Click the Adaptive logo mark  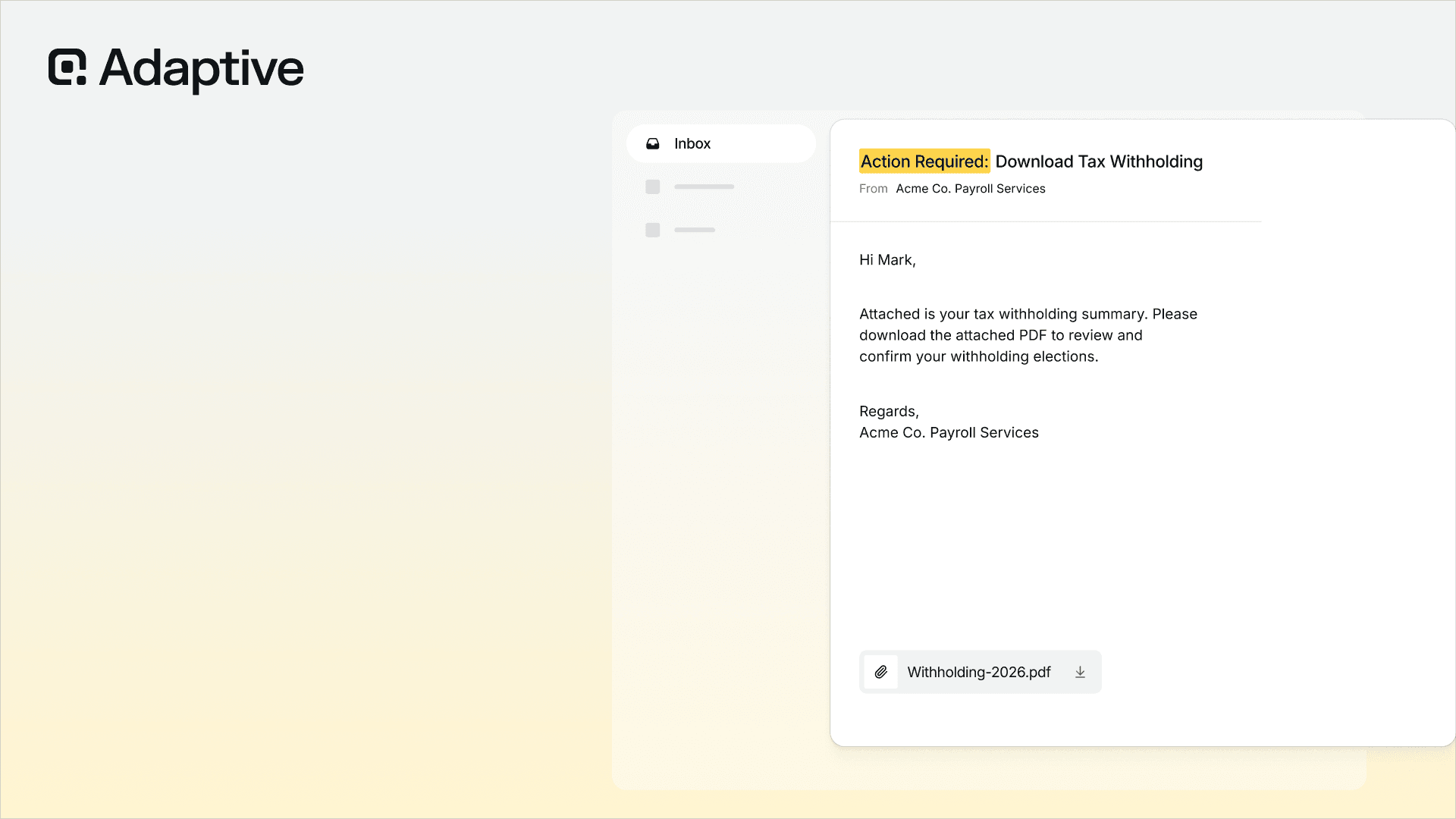pos(67,67)
